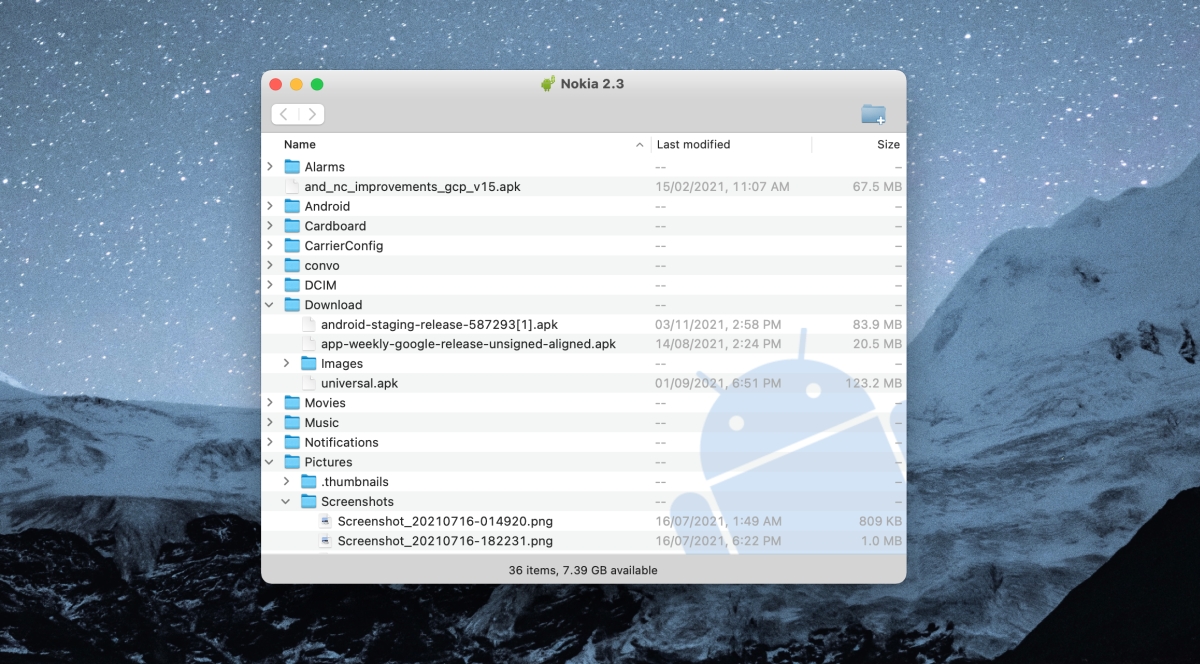Click the forward navigation arrow
1200x664 pixels.
311,113
